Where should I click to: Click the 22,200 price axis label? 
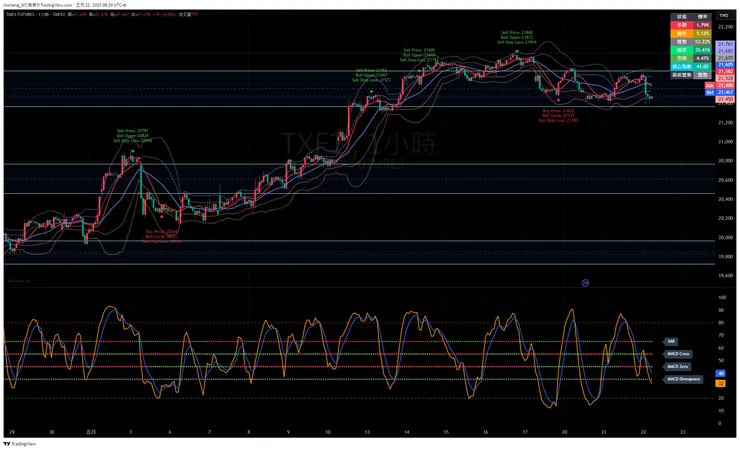coord(725,27)
